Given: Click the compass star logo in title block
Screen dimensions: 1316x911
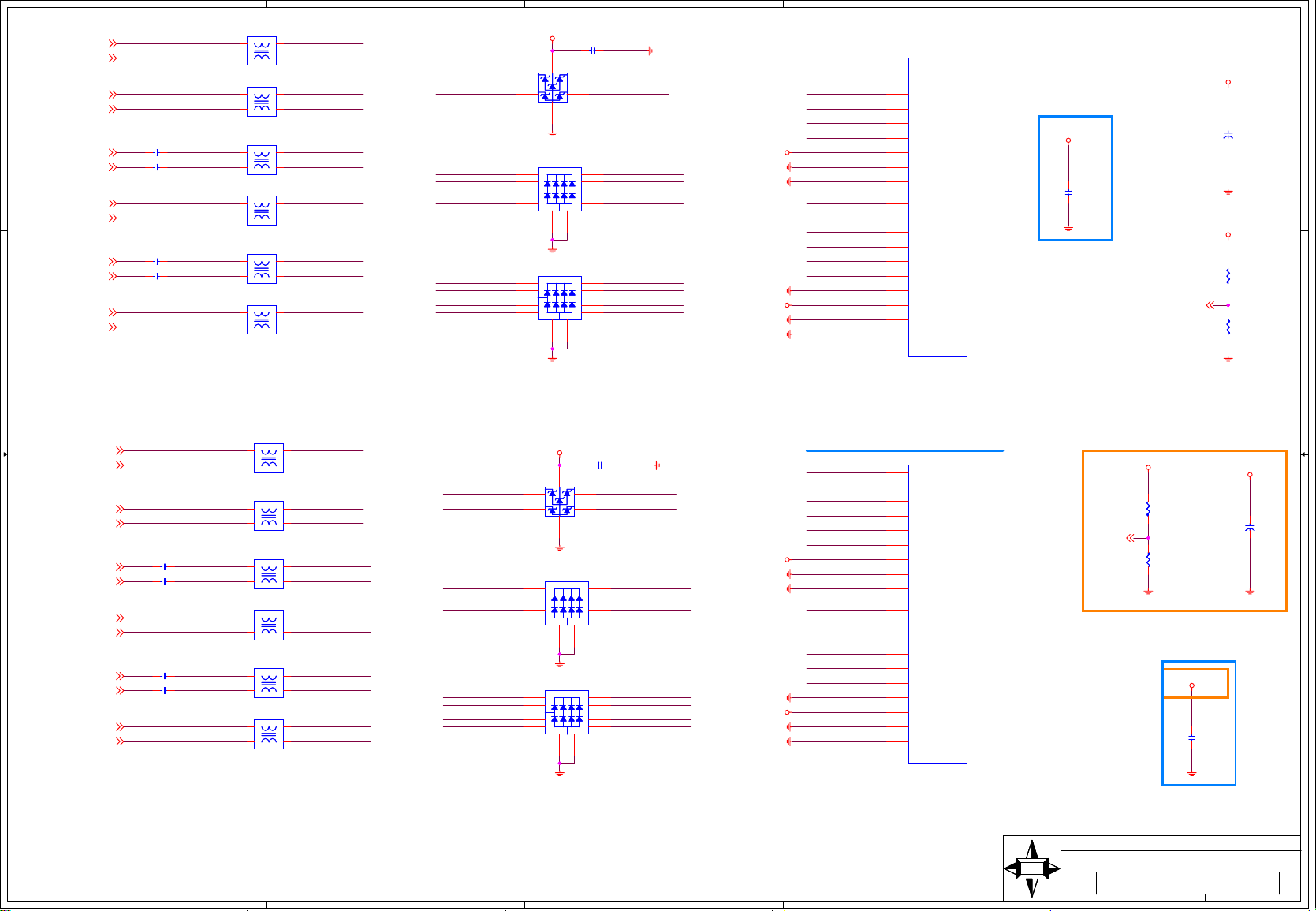Looking at the screenshot, I should [x=1031, y=868].
